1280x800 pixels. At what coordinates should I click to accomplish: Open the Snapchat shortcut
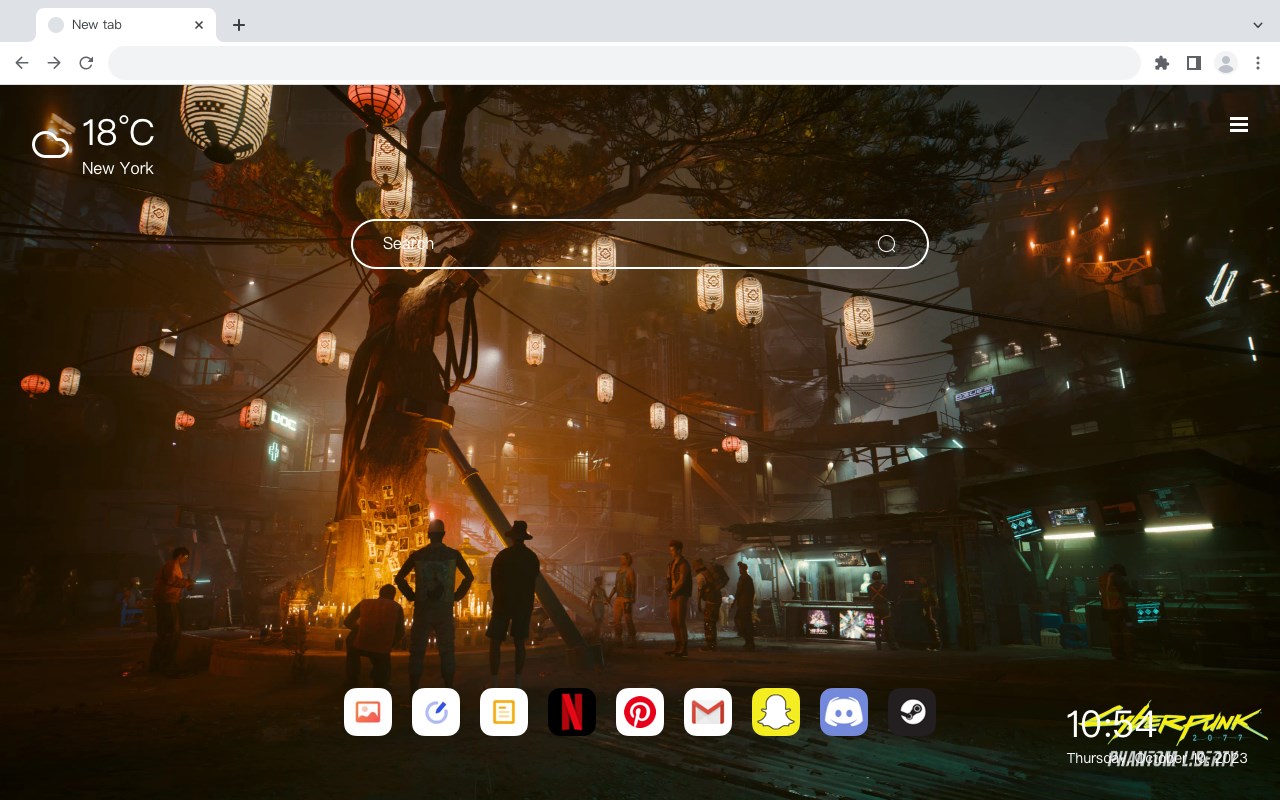[x=776, y=712]
